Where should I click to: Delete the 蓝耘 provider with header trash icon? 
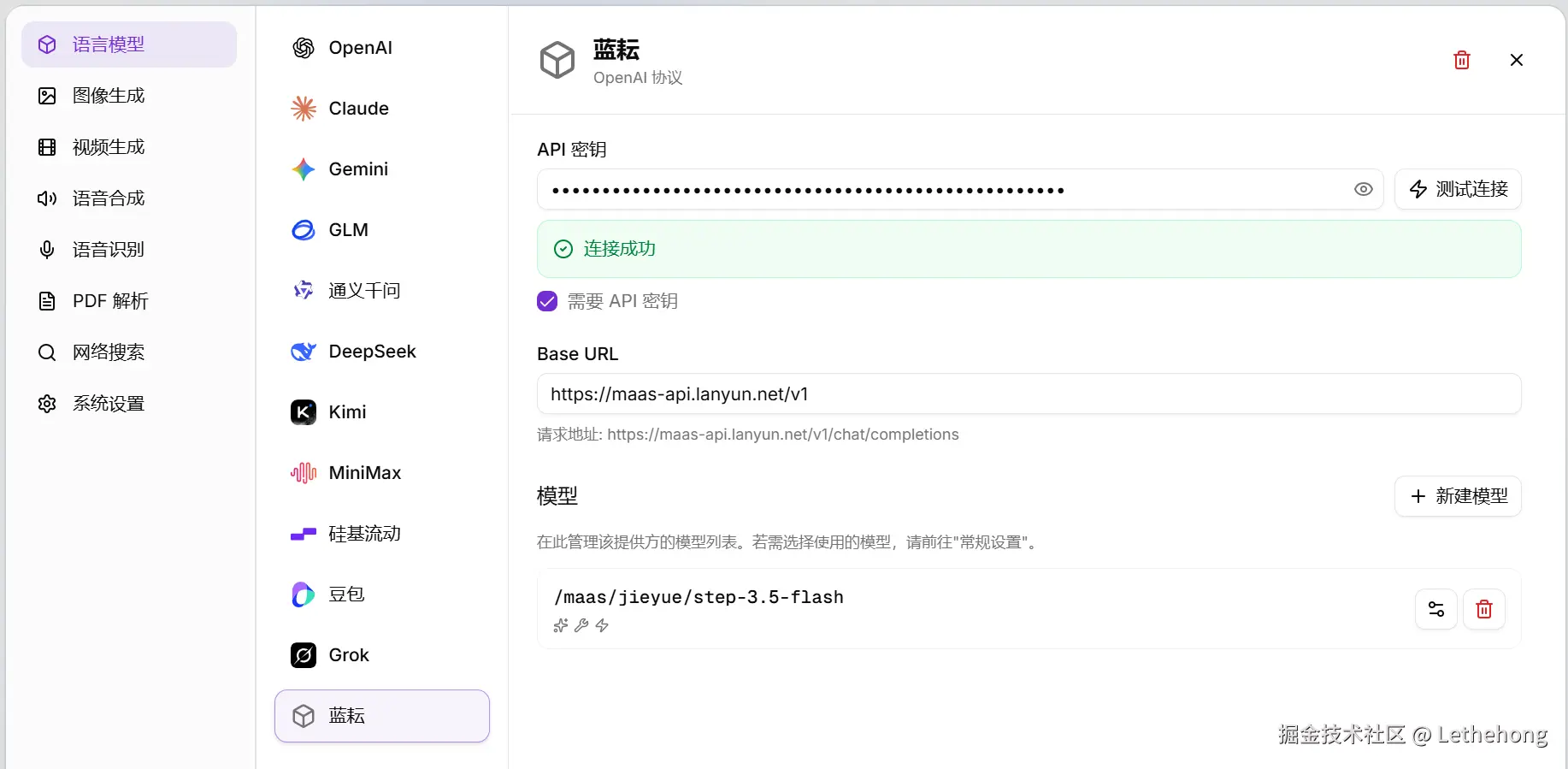[1462, 60]
